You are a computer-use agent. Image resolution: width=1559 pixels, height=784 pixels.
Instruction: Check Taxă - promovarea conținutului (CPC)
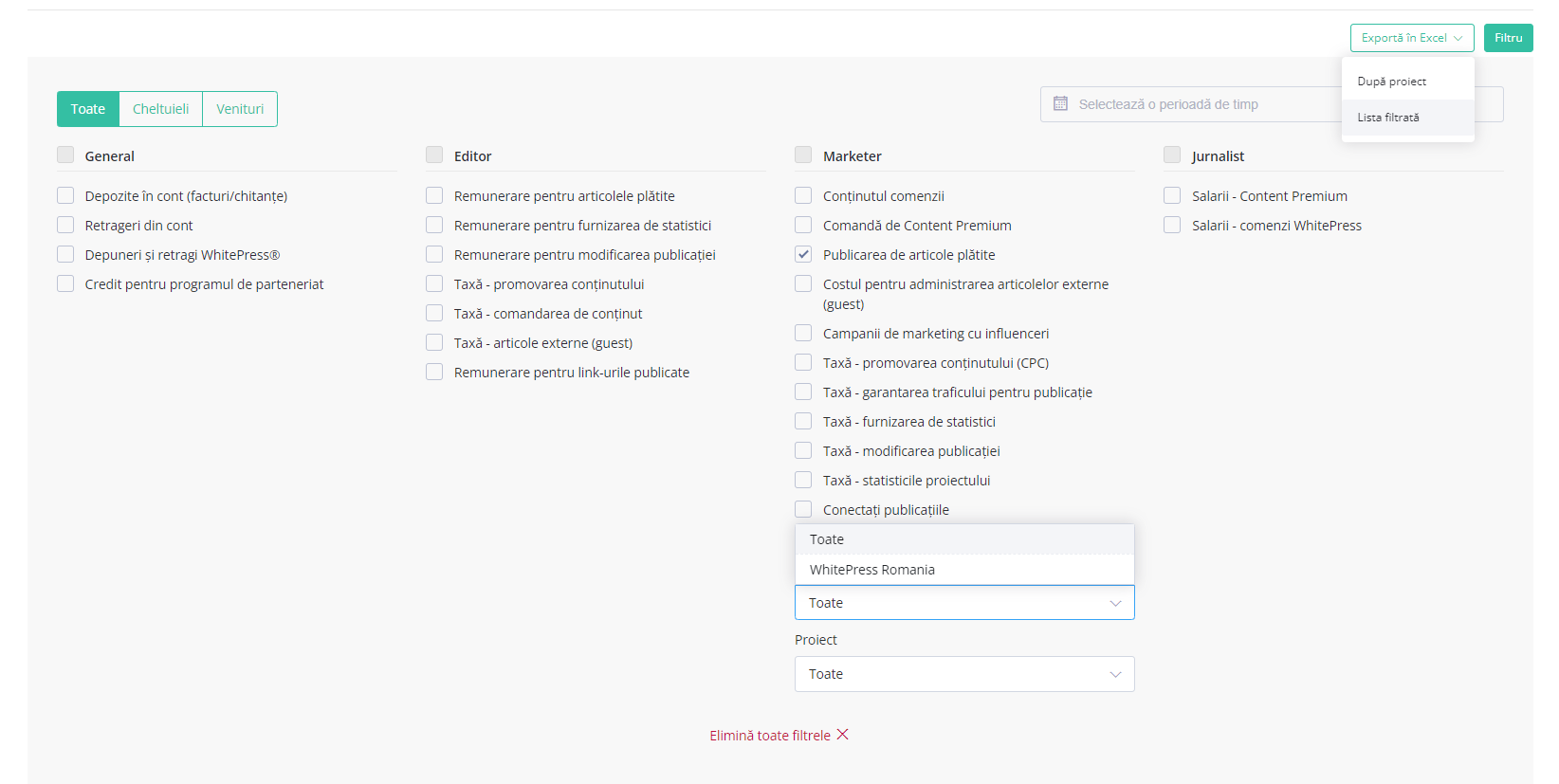point(803,362)
